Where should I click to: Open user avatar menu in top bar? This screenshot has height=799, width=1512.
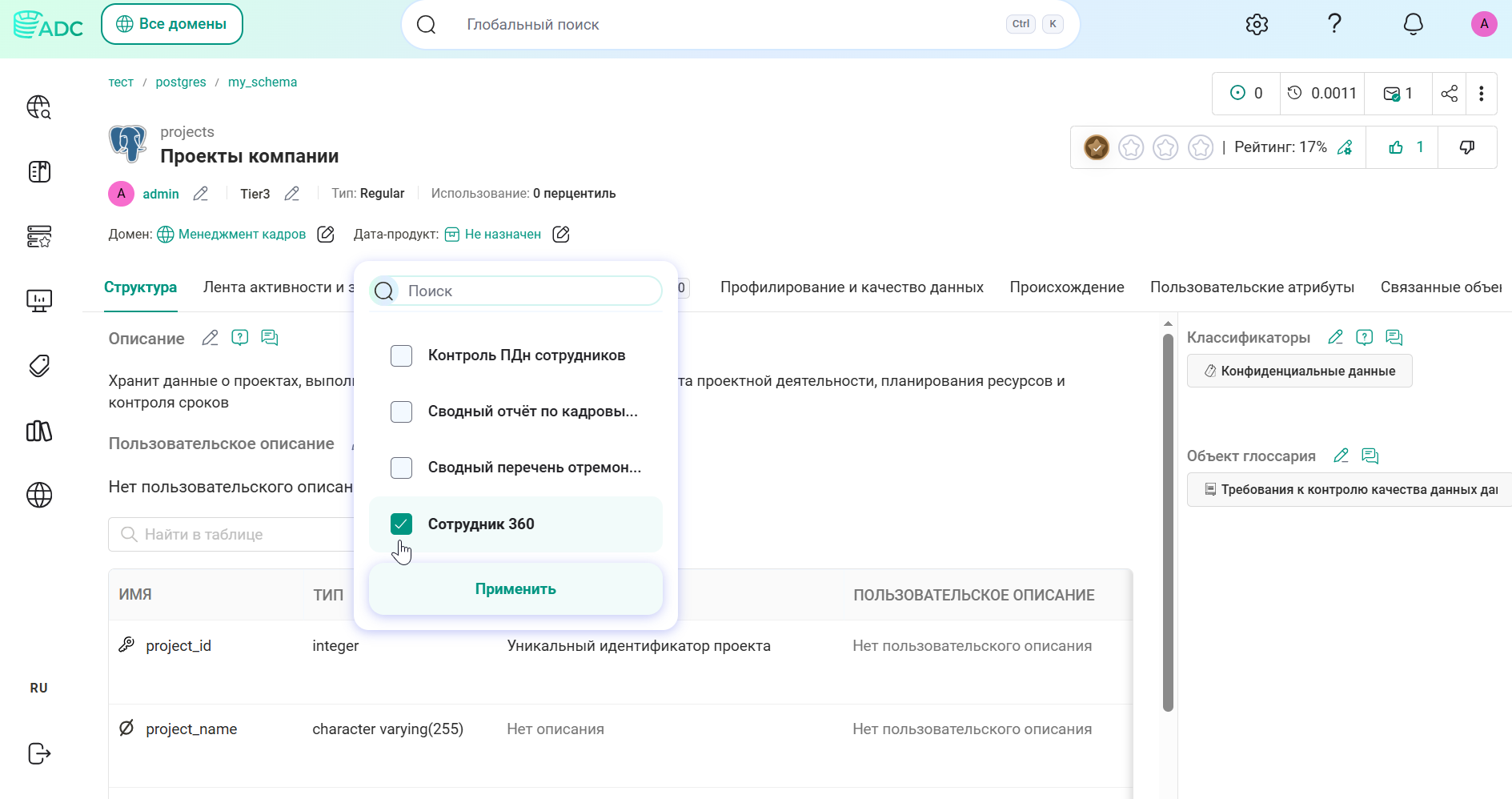tap(1484, 24)
